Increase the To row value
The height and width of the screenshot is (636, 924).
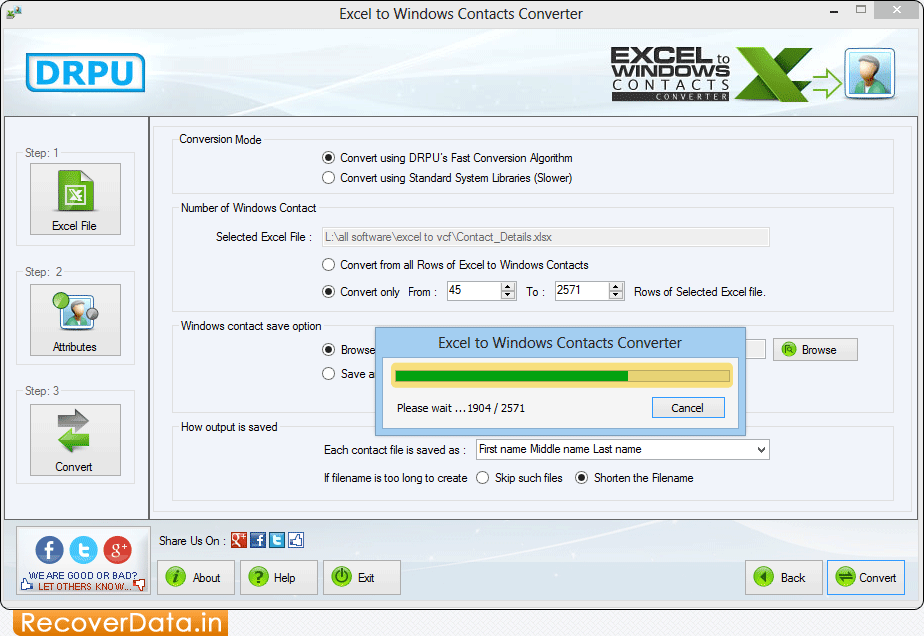(x=616, y=286)
